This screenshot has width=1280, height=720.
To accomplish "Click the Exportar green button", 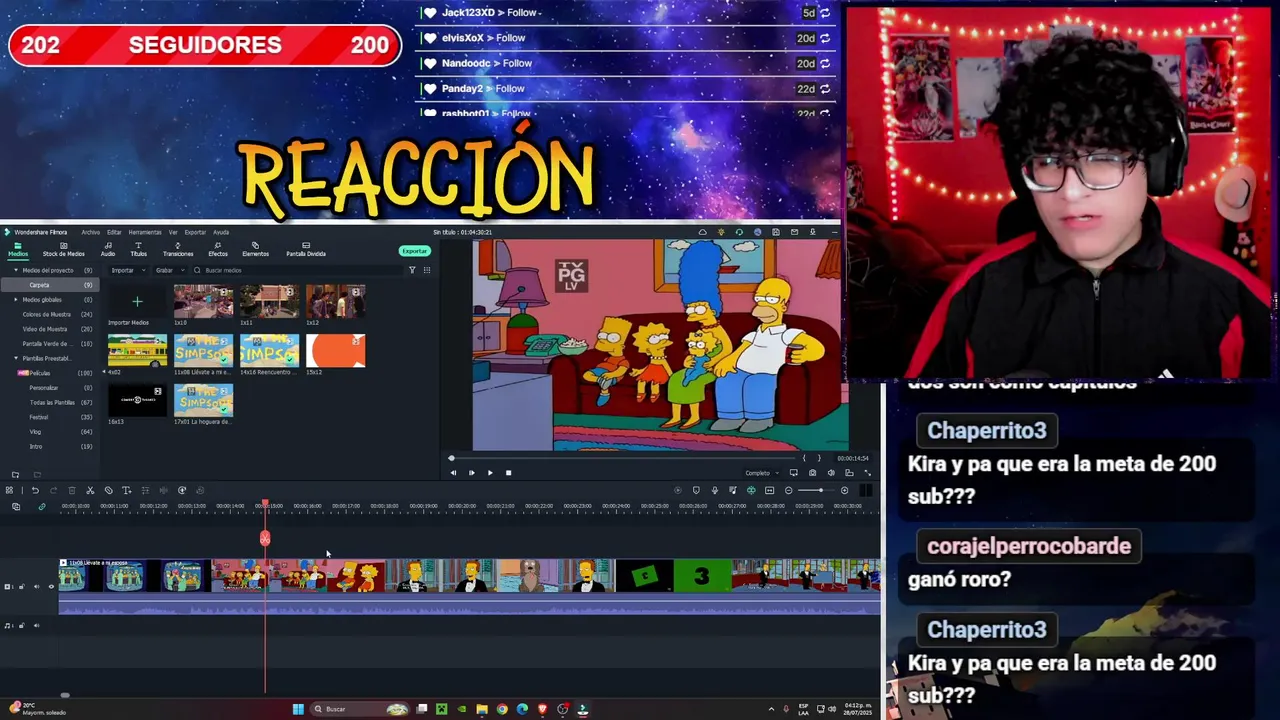I will (415, 251).
